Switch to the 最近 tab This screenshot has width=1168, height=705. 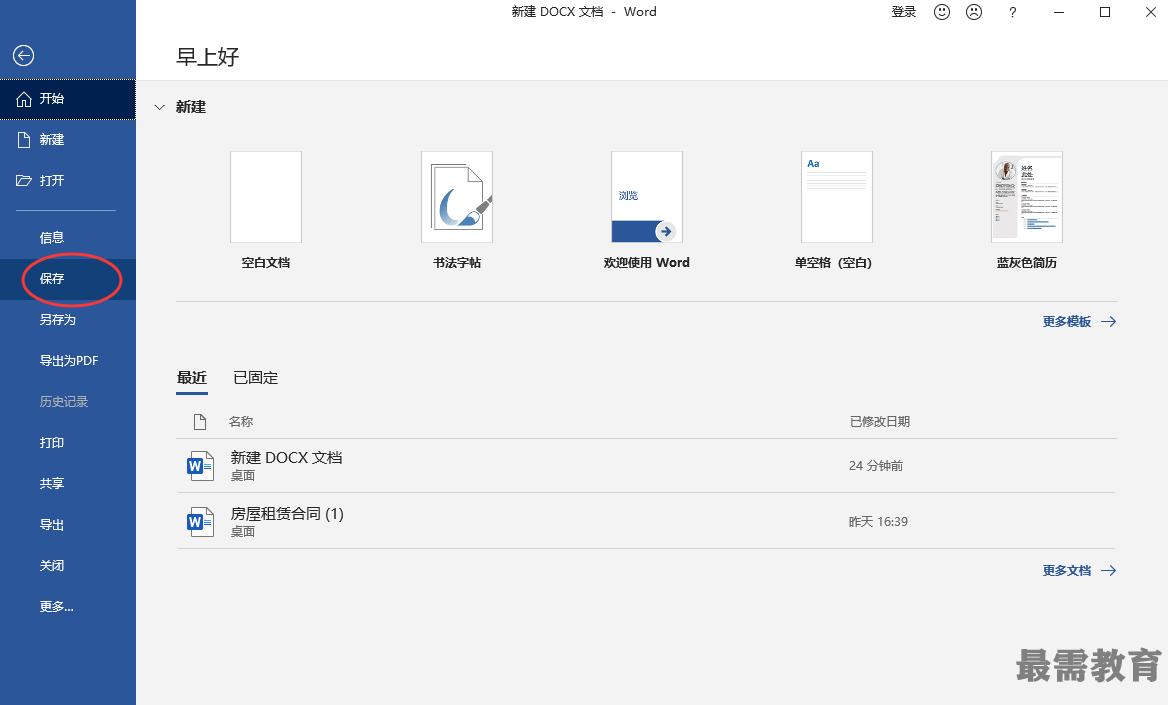[x=191, y=378]
